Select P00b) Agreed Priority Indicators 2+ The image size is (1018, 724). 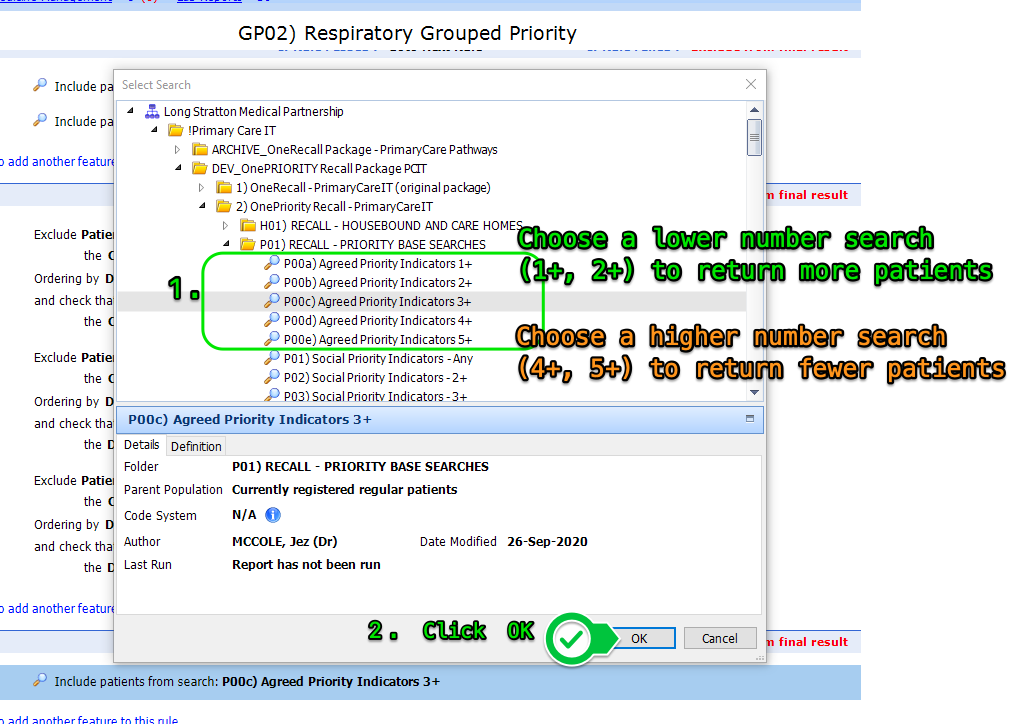377,282
